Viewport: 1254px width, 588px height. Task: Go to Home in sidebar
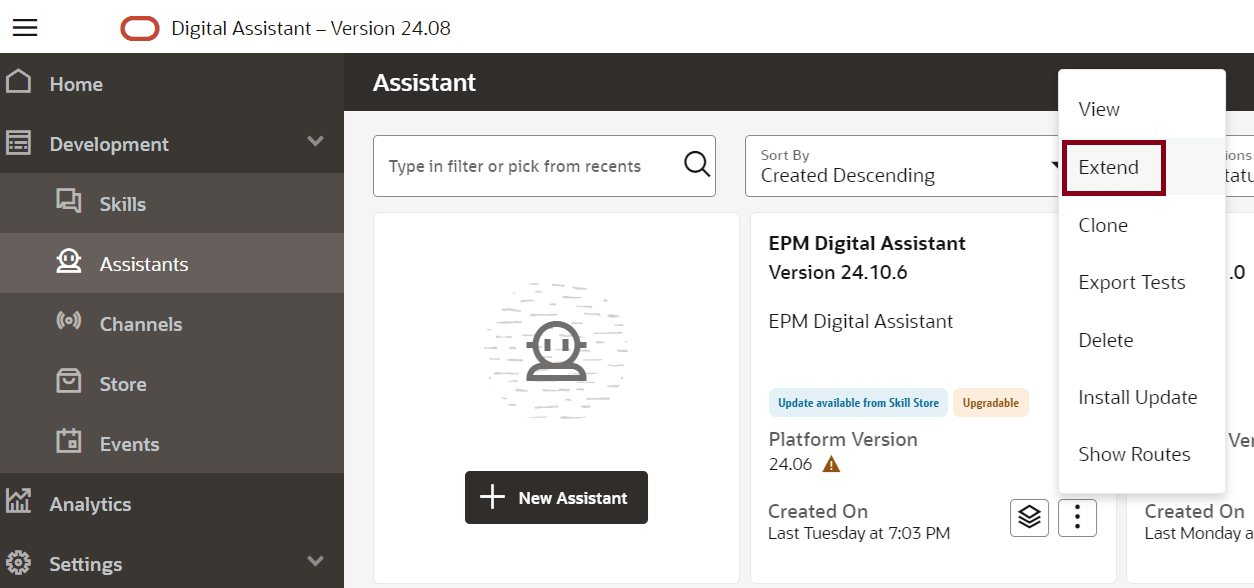point(76,84)
